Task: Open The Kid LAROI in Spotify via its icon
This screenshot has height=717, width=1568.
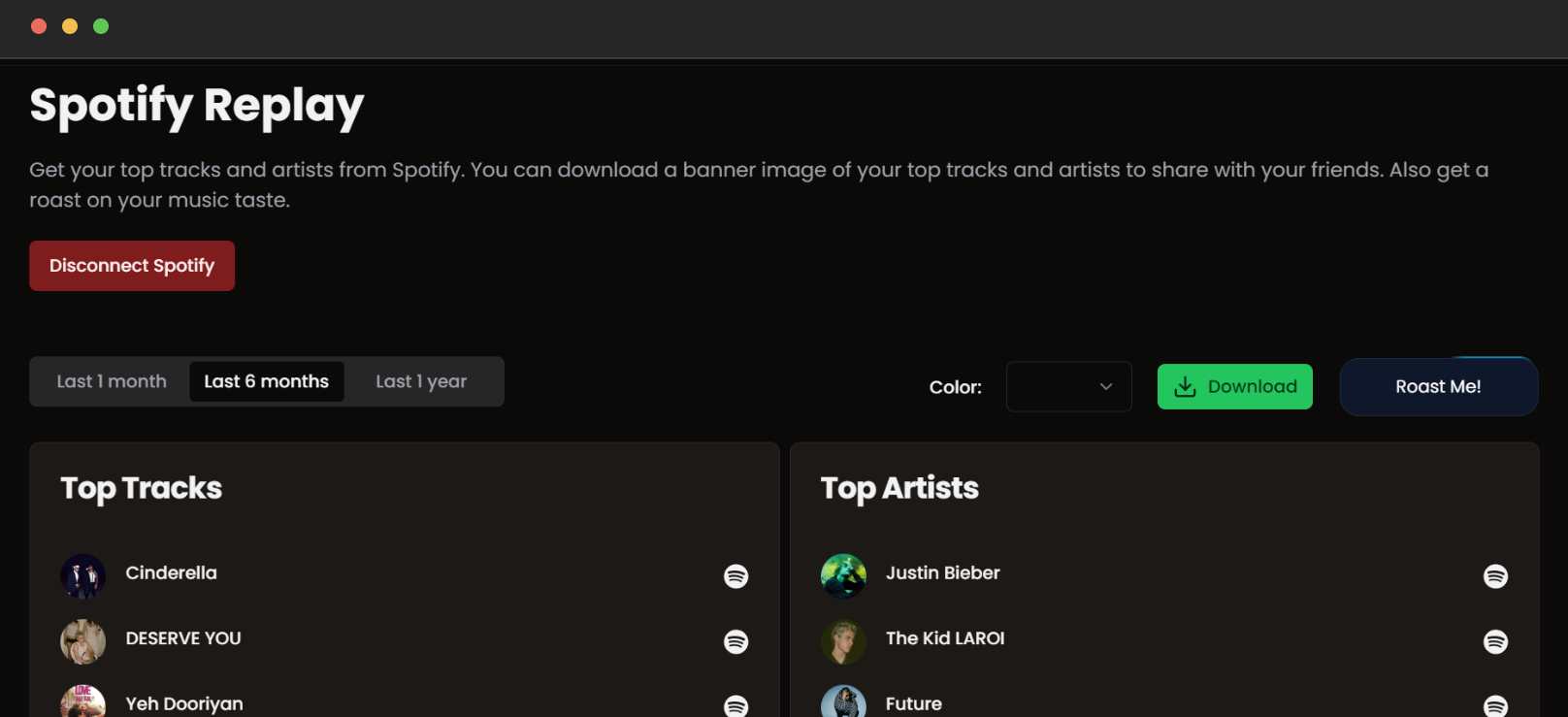Action: tap(1495, 641)
